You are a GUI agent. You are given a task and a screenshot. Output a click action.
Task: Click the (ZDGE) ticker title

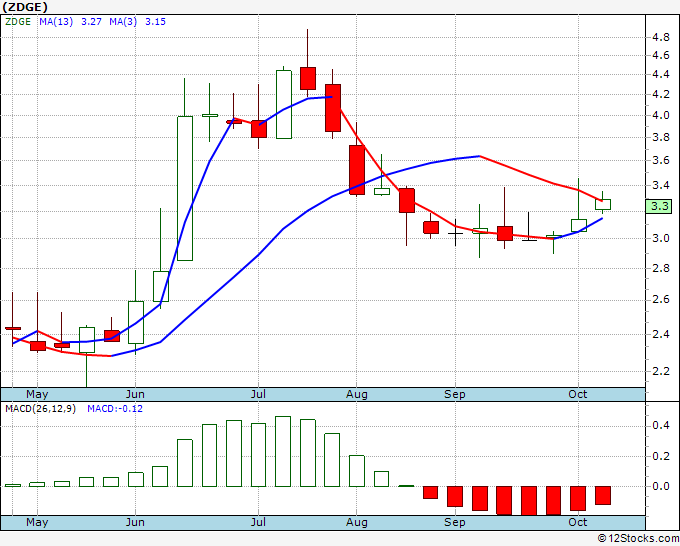(25, 6)
